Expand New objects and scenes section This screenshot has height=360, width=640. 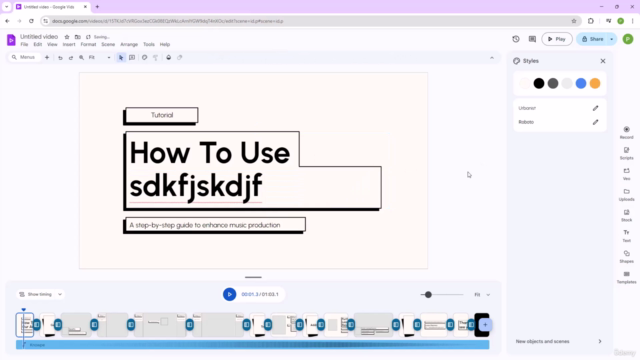[x=558, y=341]
